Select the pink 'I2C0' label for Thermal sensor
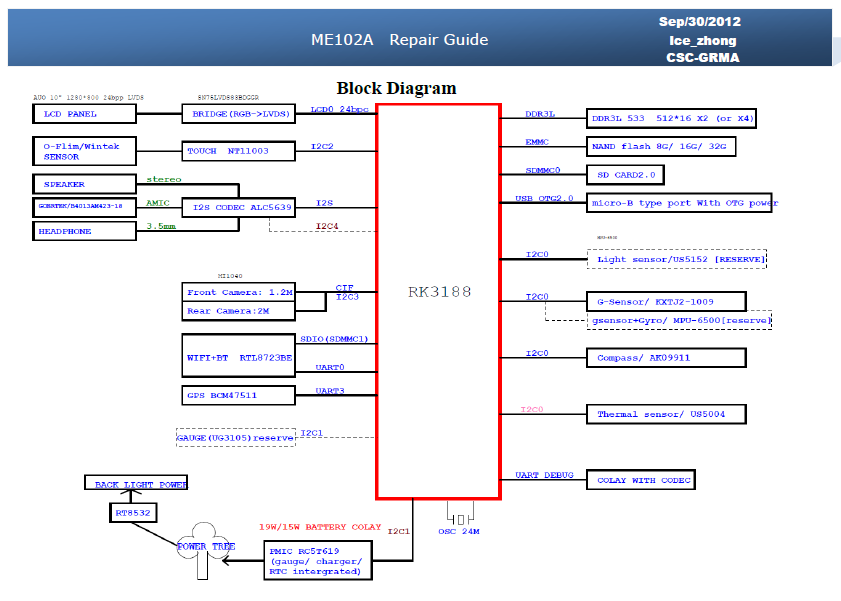This screenshot has width=841, height=601. [x=532, y=409]
